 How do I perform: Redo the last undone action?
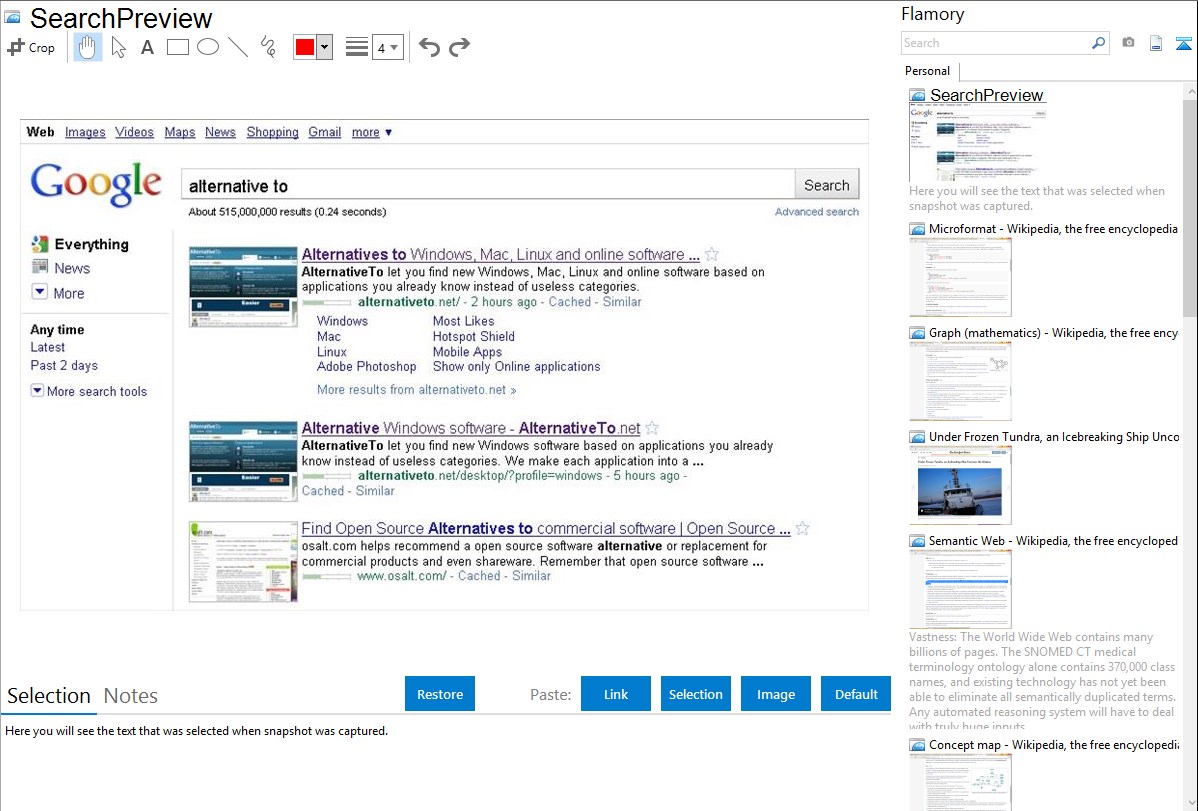click(x=459, y=47)
